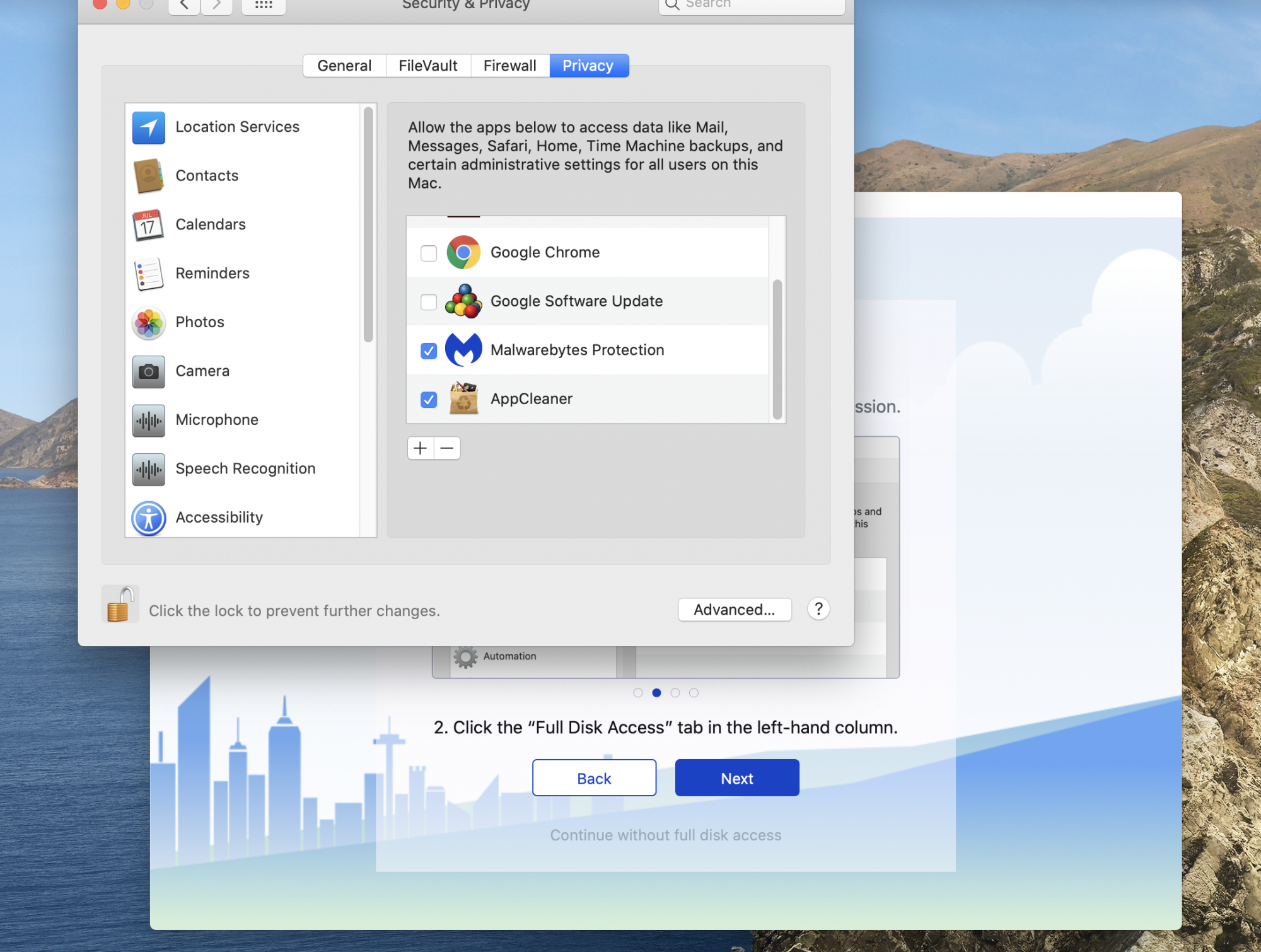
Task: Remove app with the minus button
Action: tap(447, 448)
